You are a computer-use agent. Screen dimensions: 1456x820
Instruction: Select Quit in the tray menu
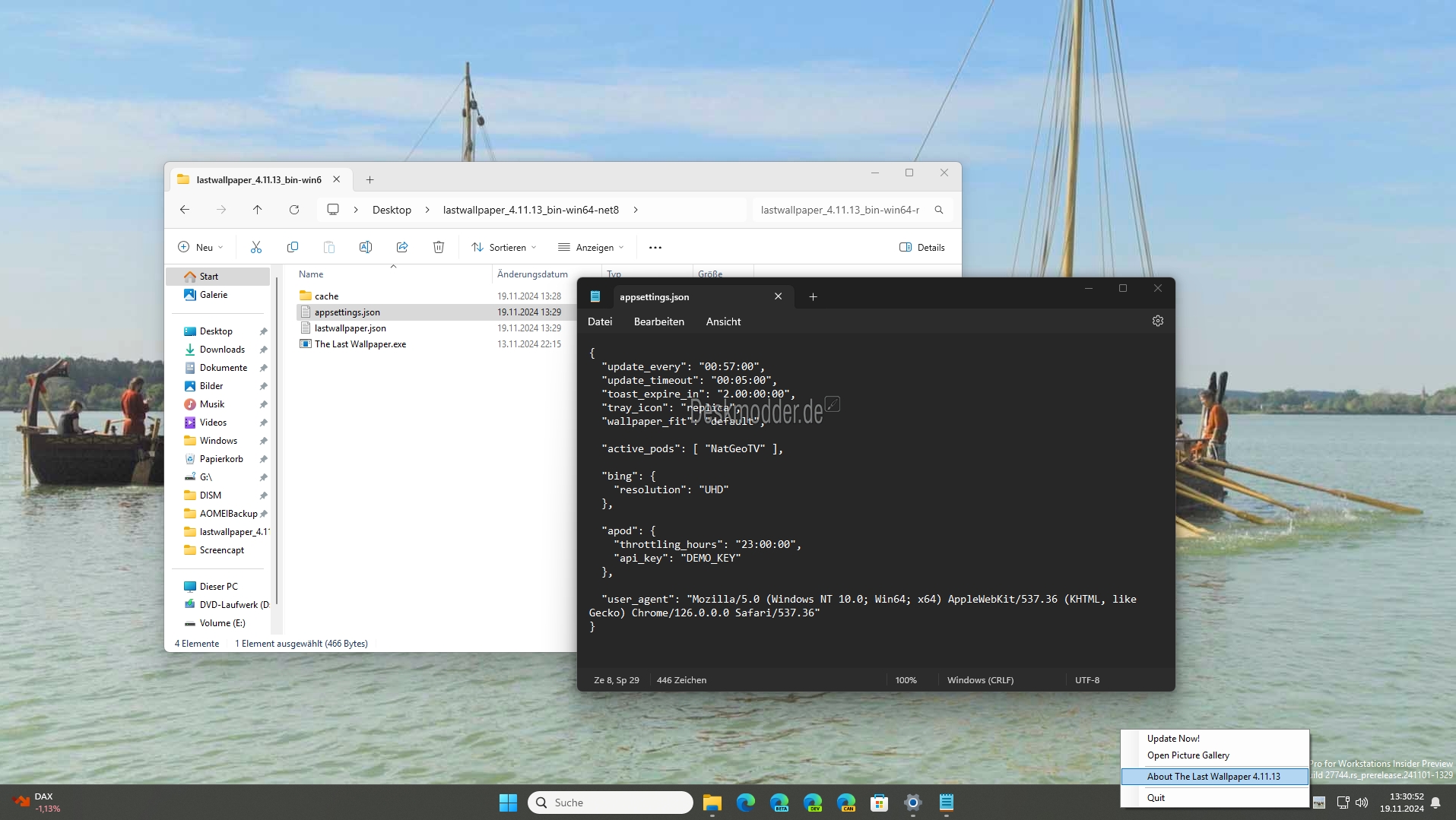click(1215, 797)
